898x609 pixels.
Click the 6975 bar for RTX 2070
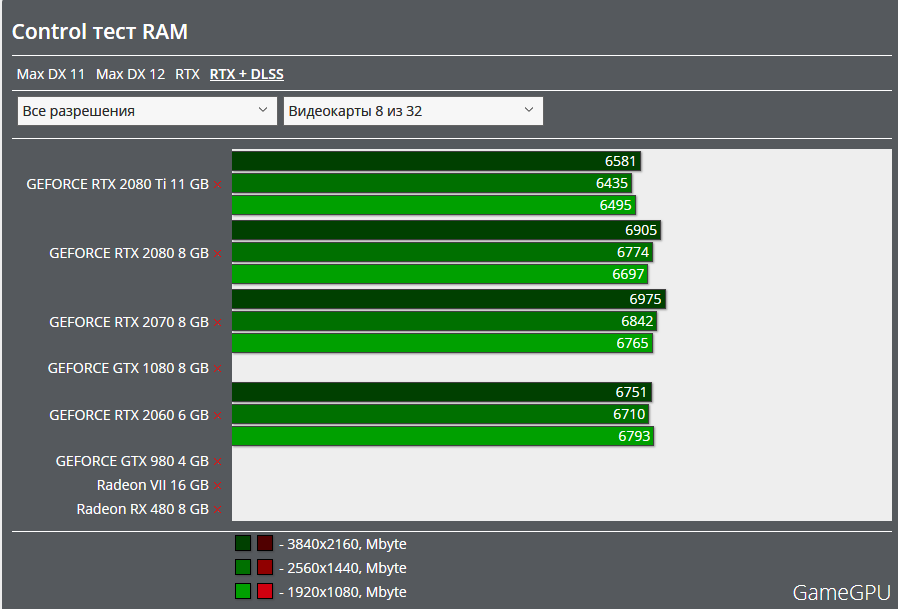point(448,299)
